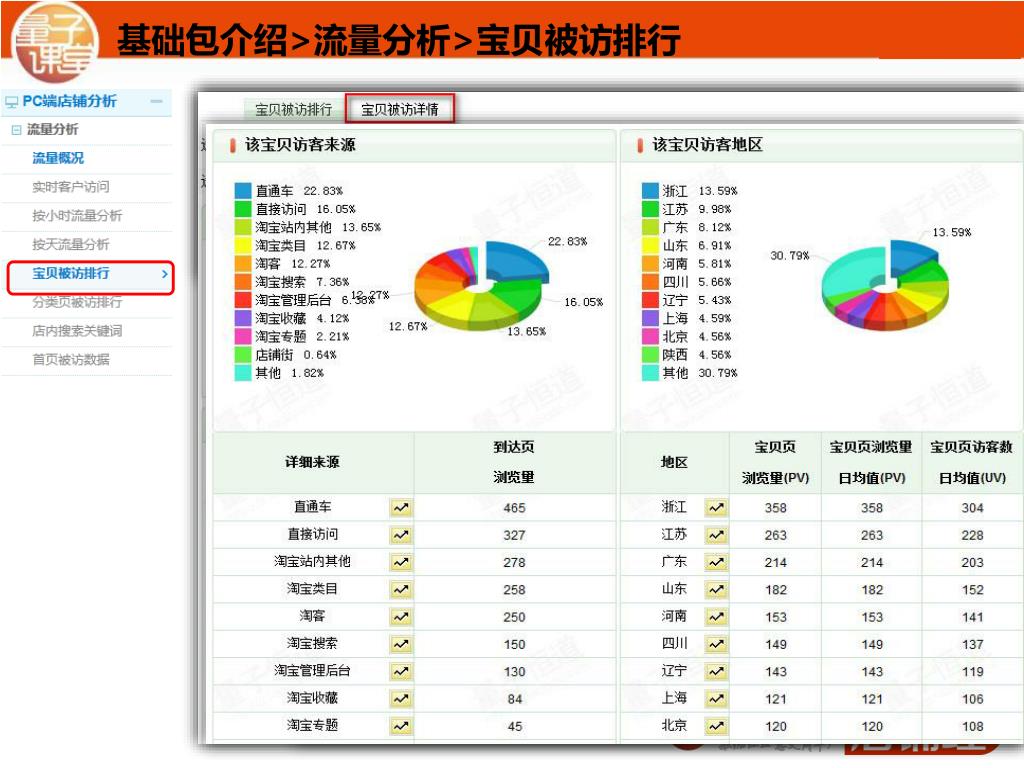Click the 到达页浏览量 column header

[514, 462]
